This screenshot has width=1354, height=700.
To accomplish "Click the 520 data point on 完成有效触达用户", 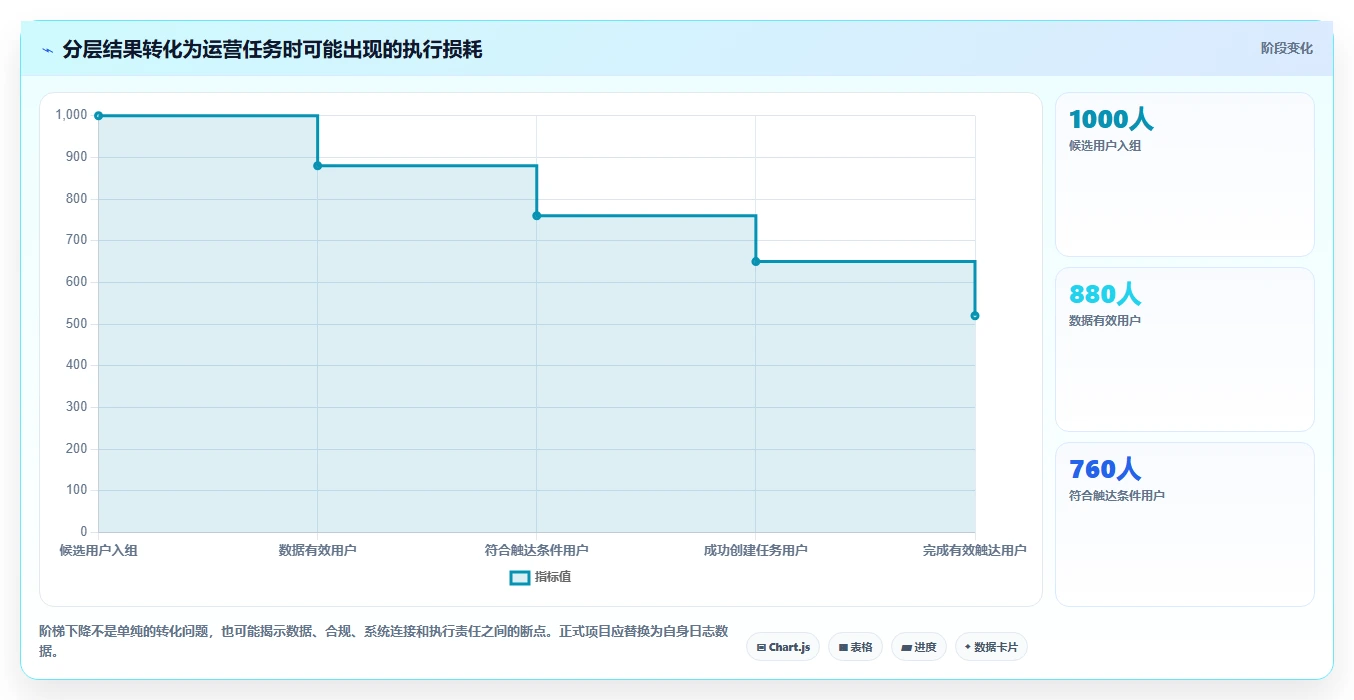I will [975, 316].
